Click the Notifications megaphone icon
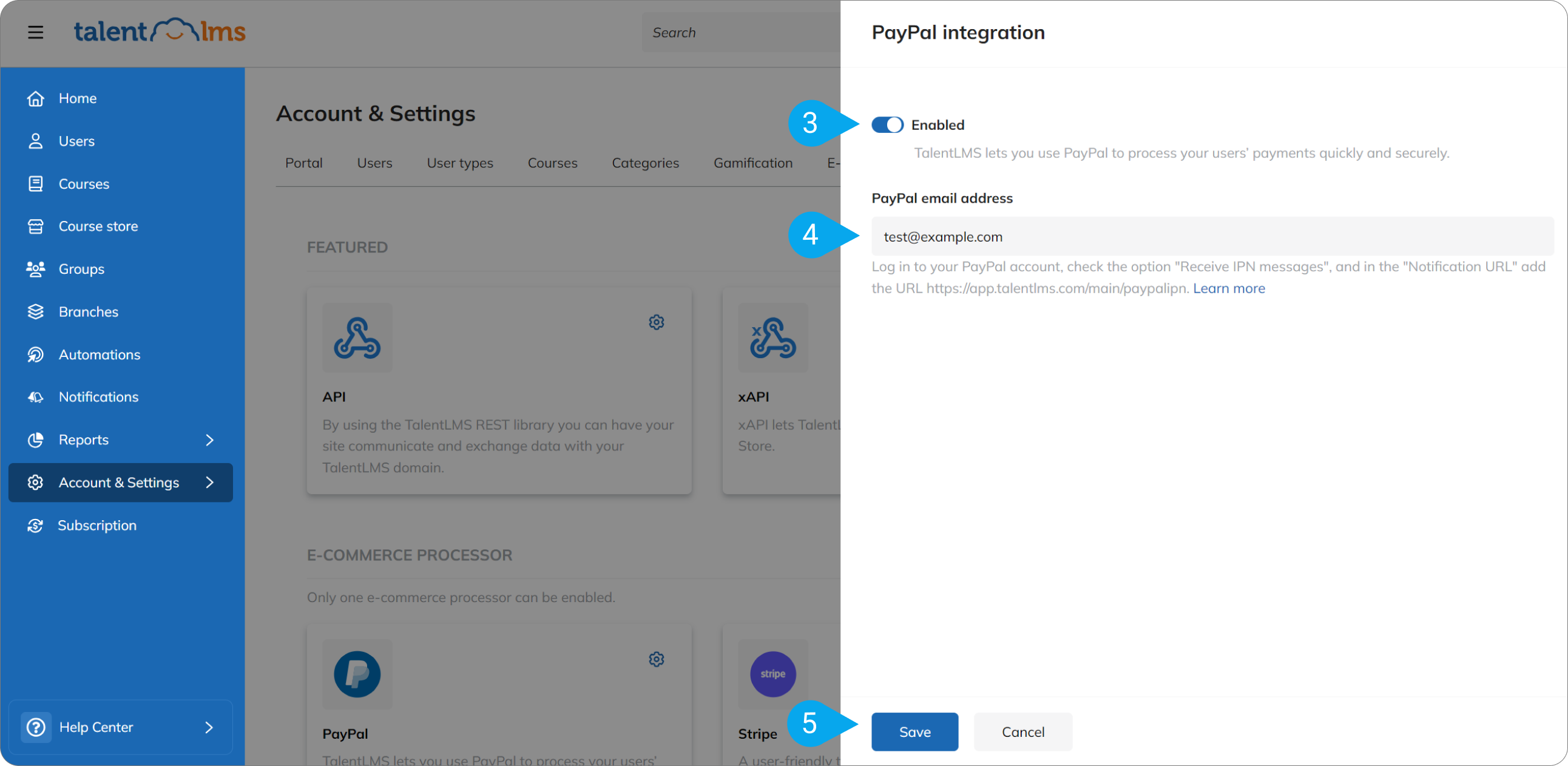This screenshot has width=1568, height=766. coord(35,397)
